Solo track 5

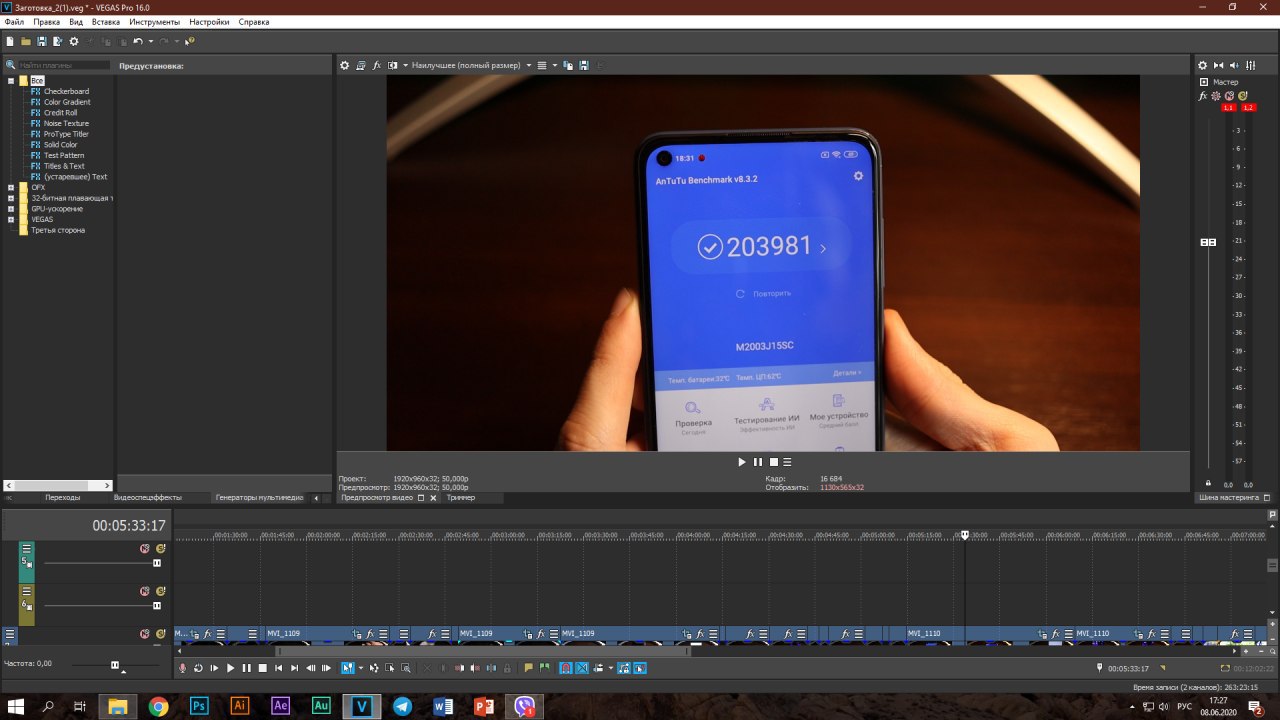160,548
